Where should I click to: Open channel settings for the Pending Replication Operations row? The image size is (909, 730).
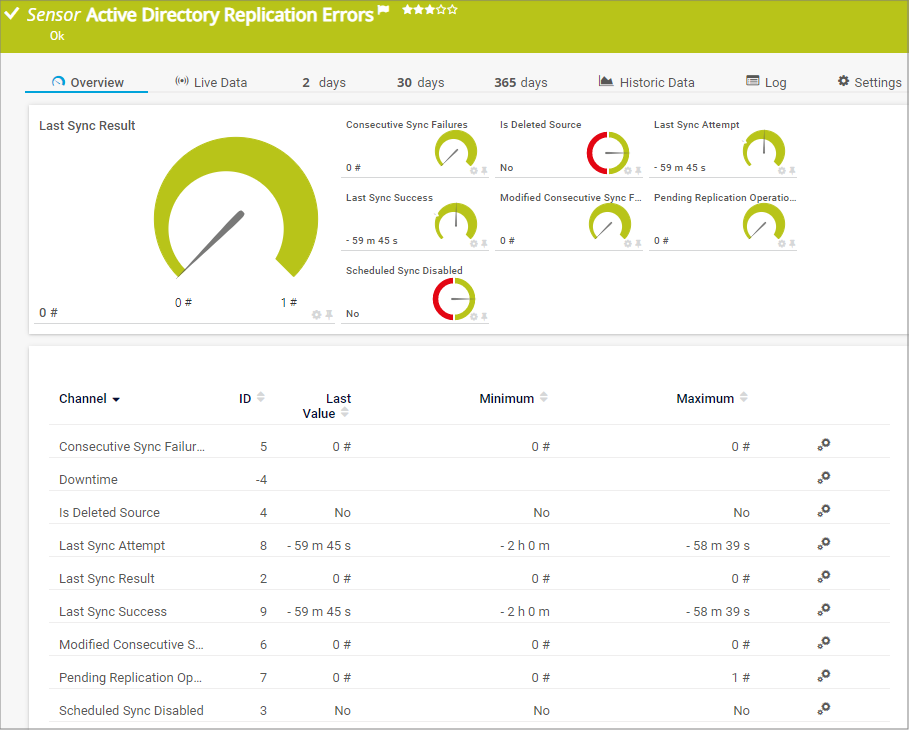(824, 676)
